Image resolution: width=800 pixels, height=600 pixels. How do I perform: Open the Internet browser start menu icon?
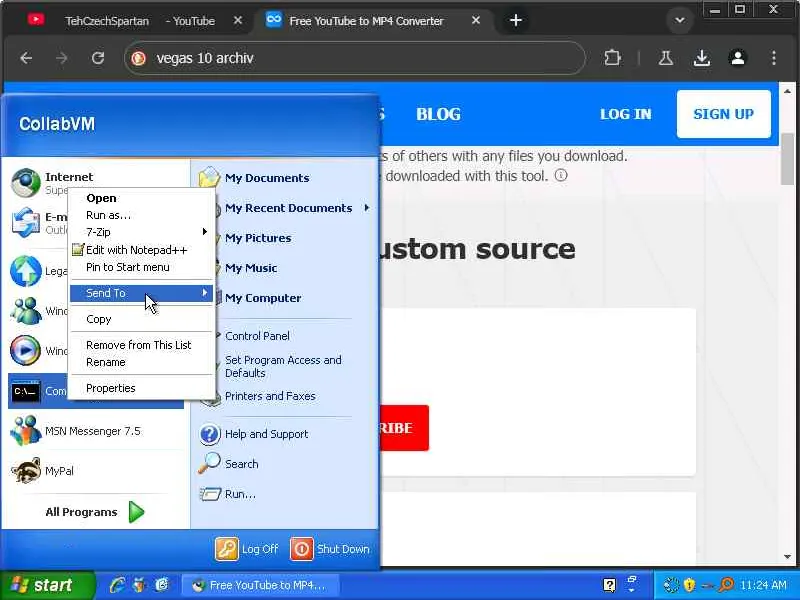[26, 183]
